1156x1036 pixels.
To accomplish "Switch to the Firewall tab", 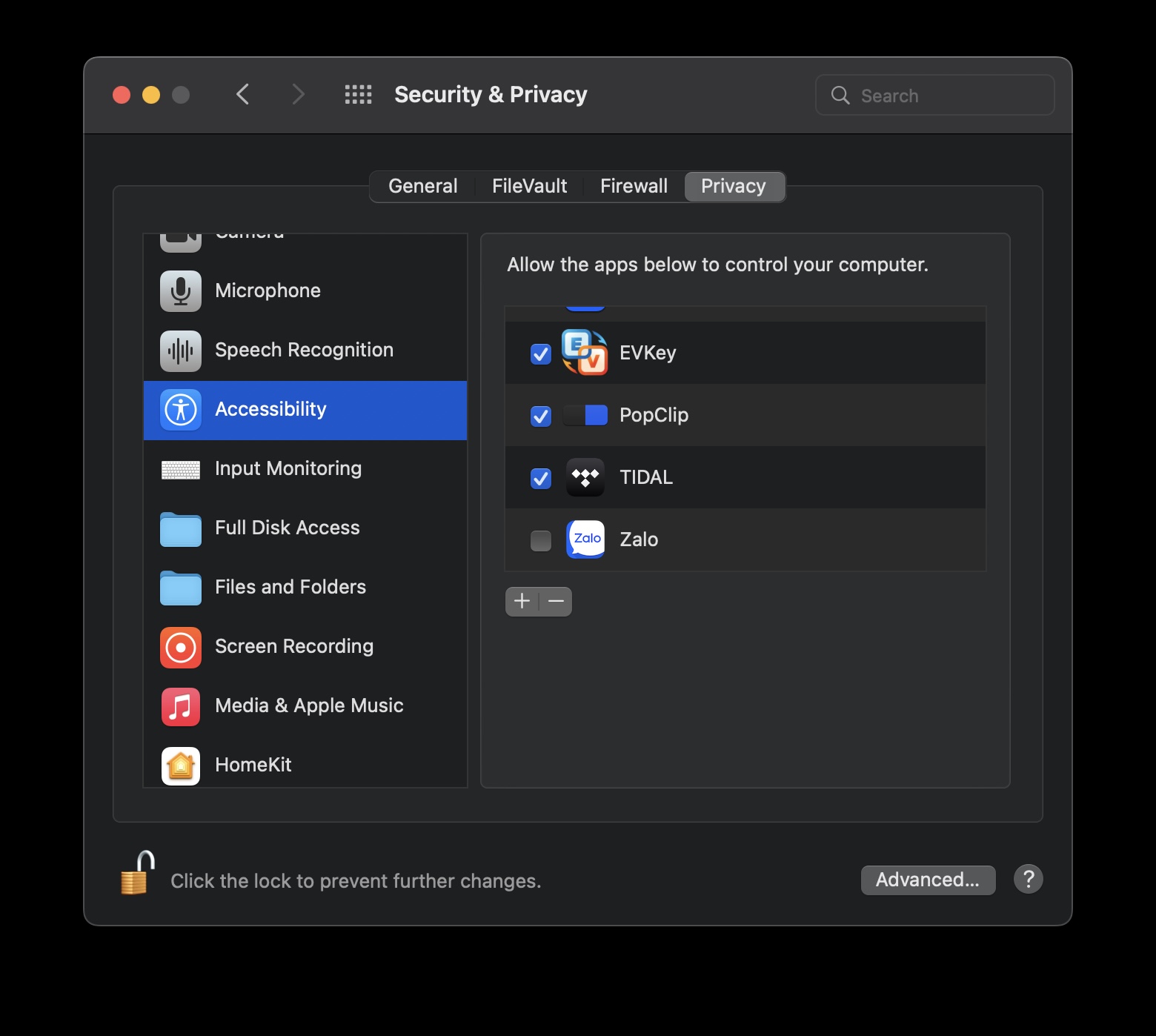I will [x=634, y=186].
